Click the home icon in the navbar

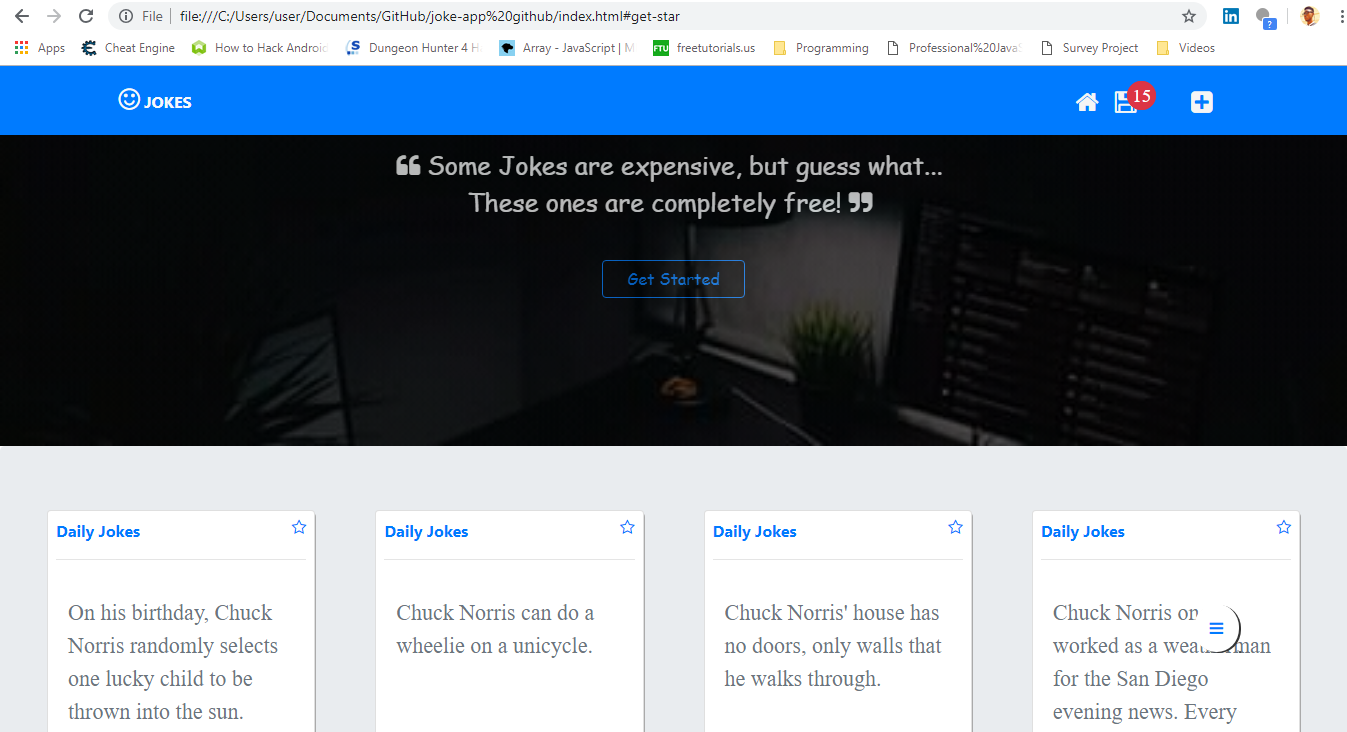[1087, 102]
